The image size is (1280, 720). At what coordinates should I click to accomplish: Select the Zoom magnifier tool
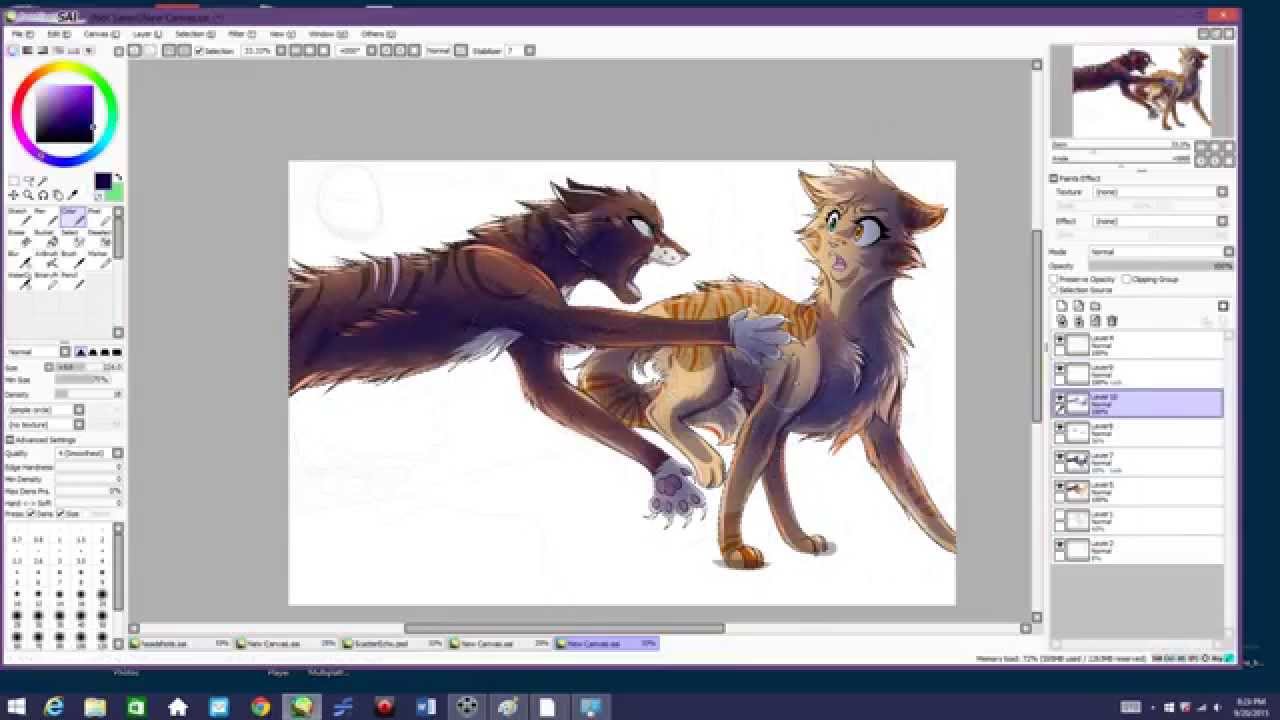29,195
